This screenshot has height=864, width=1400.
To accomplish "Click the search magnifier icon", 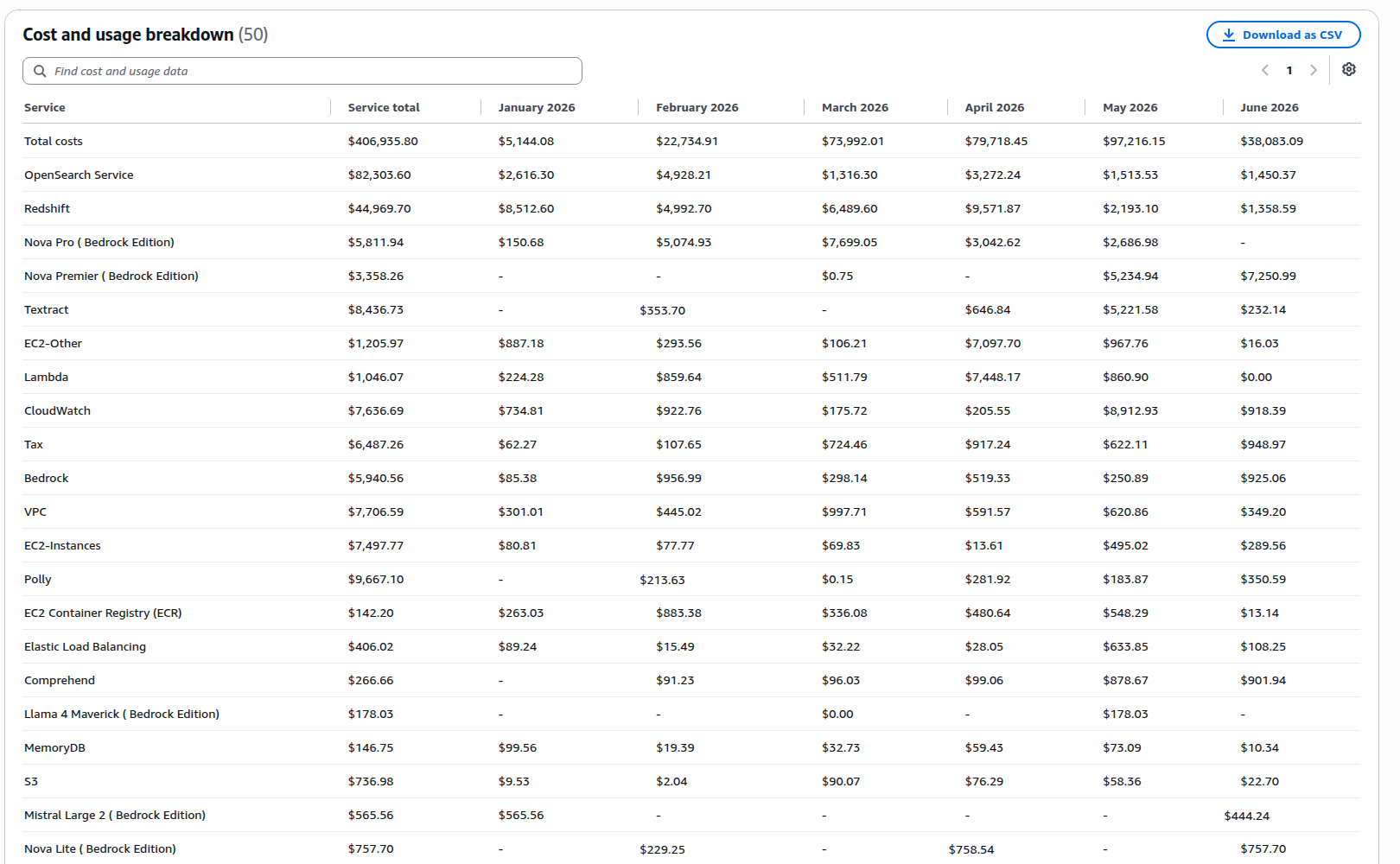I will click(x=40, y=71).
